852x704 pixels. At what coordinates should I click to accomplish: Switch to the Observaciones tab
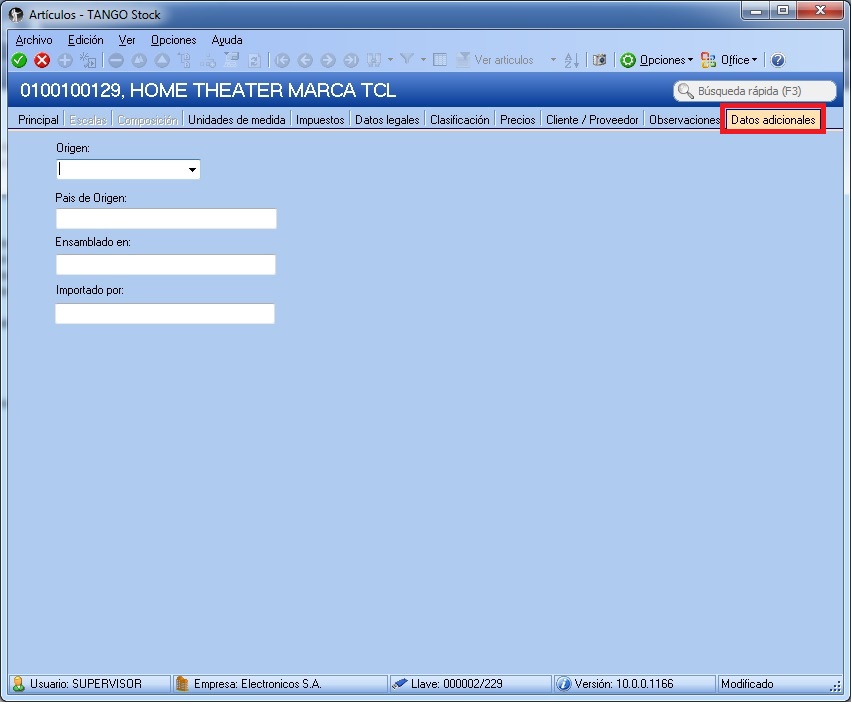pyautogui.click(x=684, y=120)
